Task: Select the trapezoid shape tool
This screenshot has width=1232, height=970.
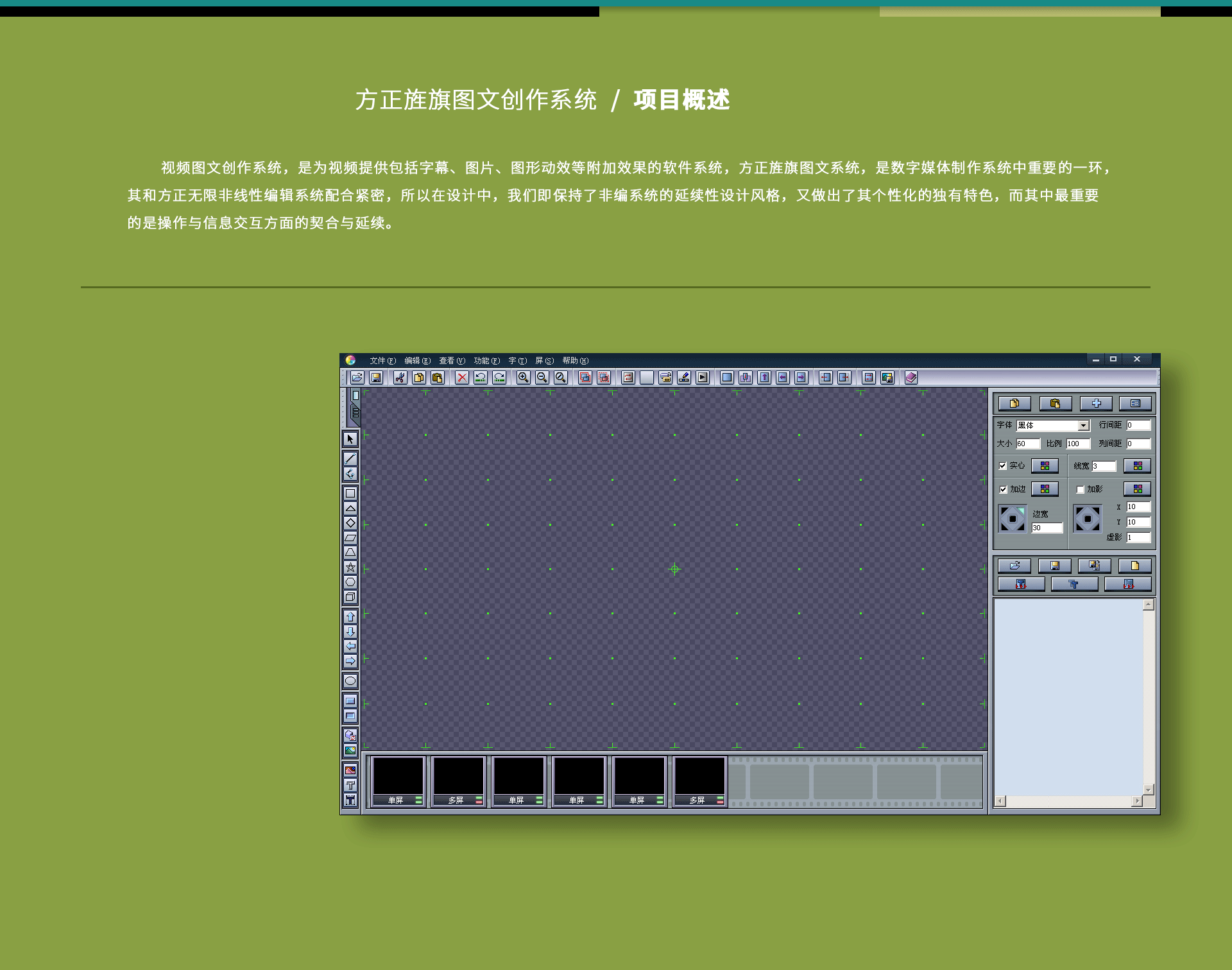Action: pyautogui.click(x=350, y=552)
